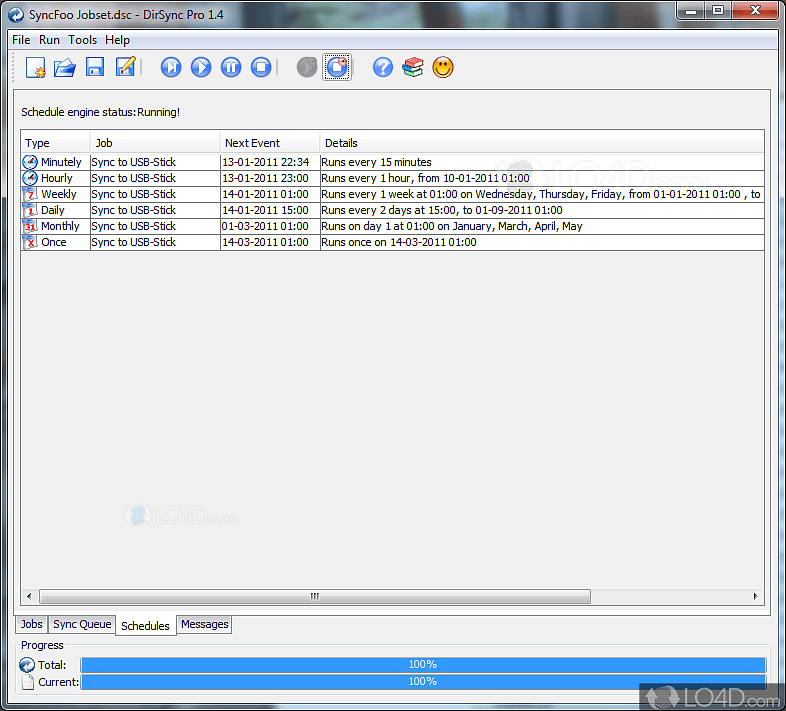Open the Help menu
This screenshot has height=711, width=786.
point(117,40)
